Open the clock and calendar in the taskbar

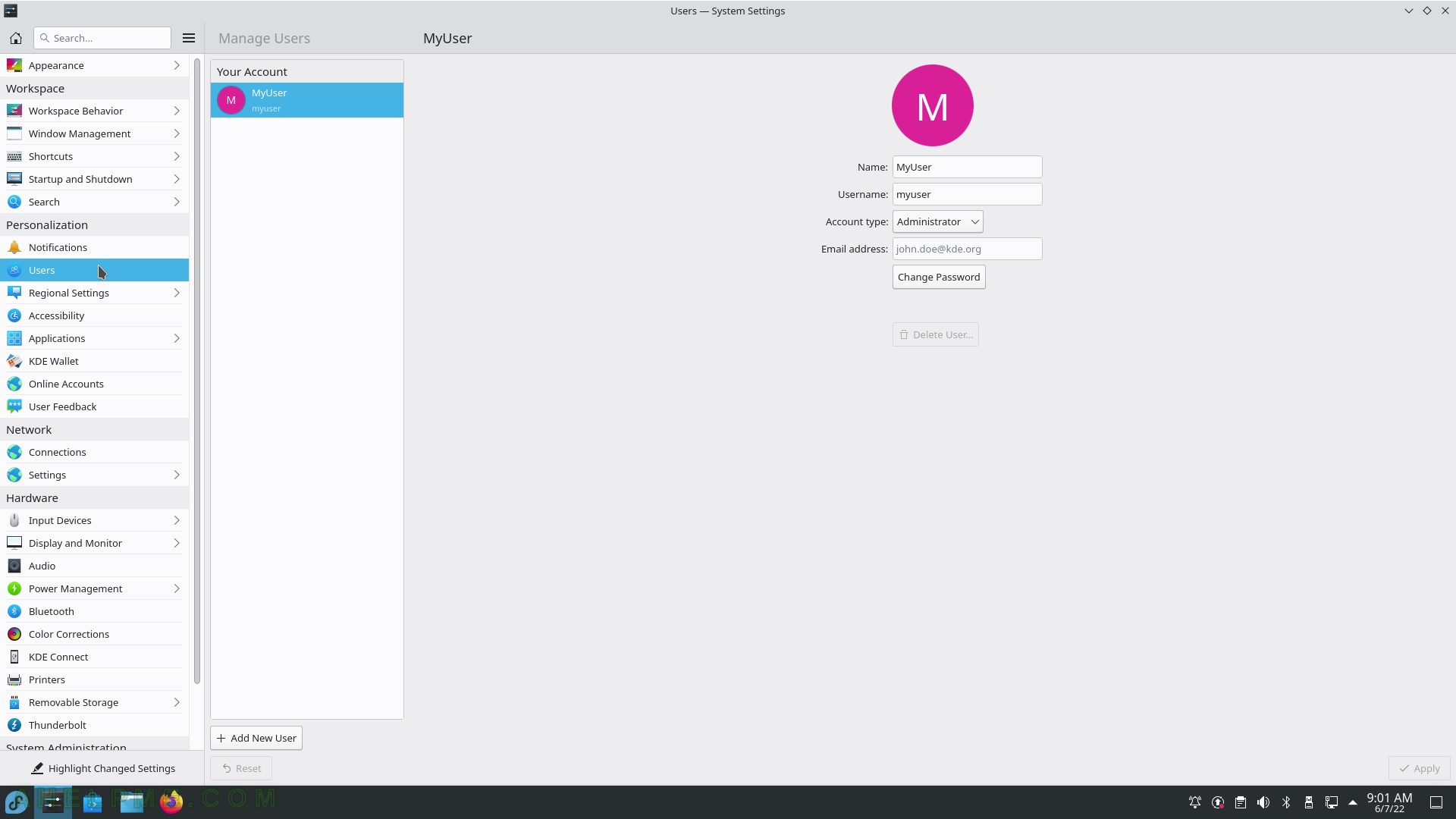point(1389,802)
